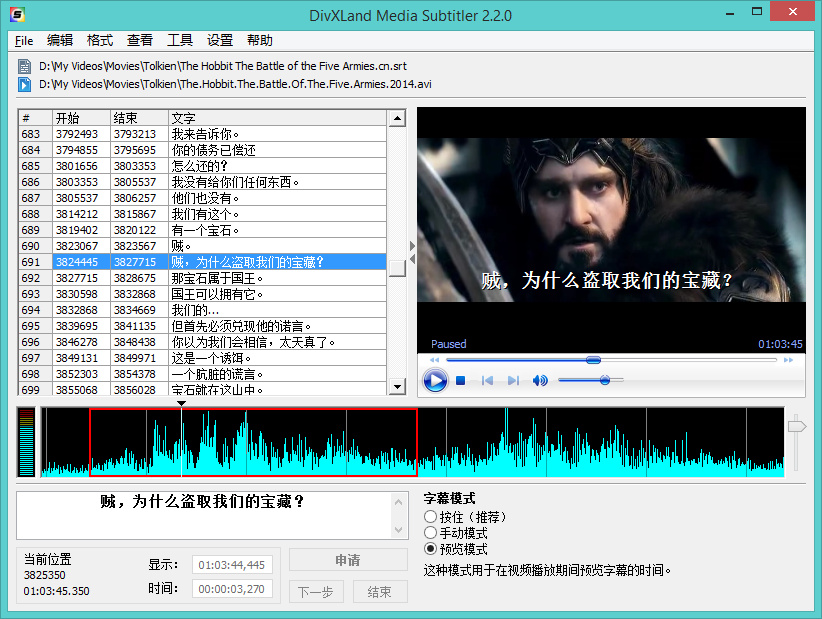Viewport: 822px width, 619px height.
Task: Skip to previous track button
Action: tap(487, 381)
